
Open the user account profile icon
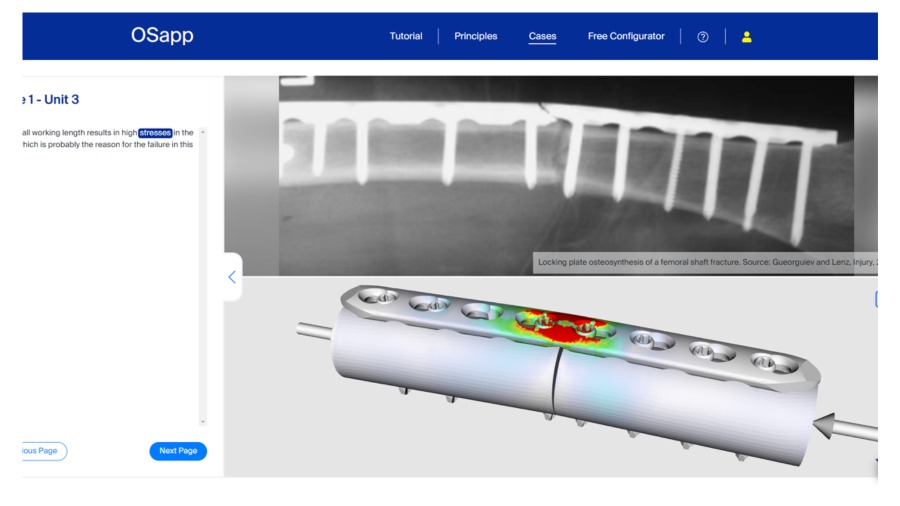pos(746,37)
